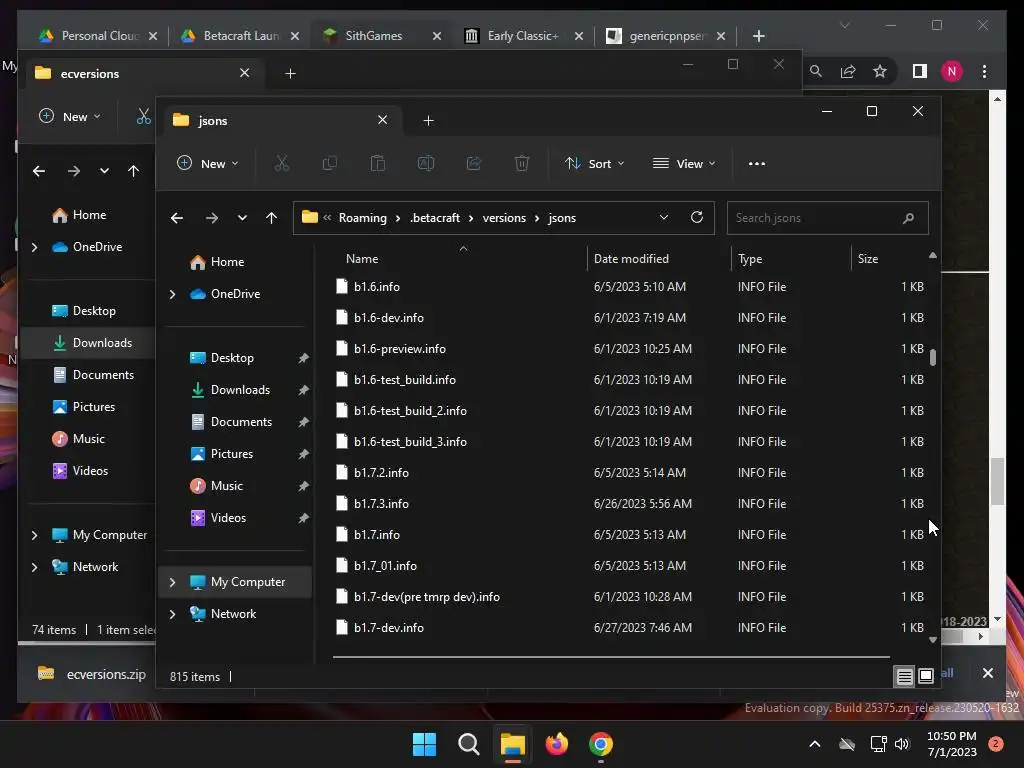Open recent locations dropdown in jsons window
Image resolution: width=1024 pixels, height=768 pixels.
coord(242,218)
